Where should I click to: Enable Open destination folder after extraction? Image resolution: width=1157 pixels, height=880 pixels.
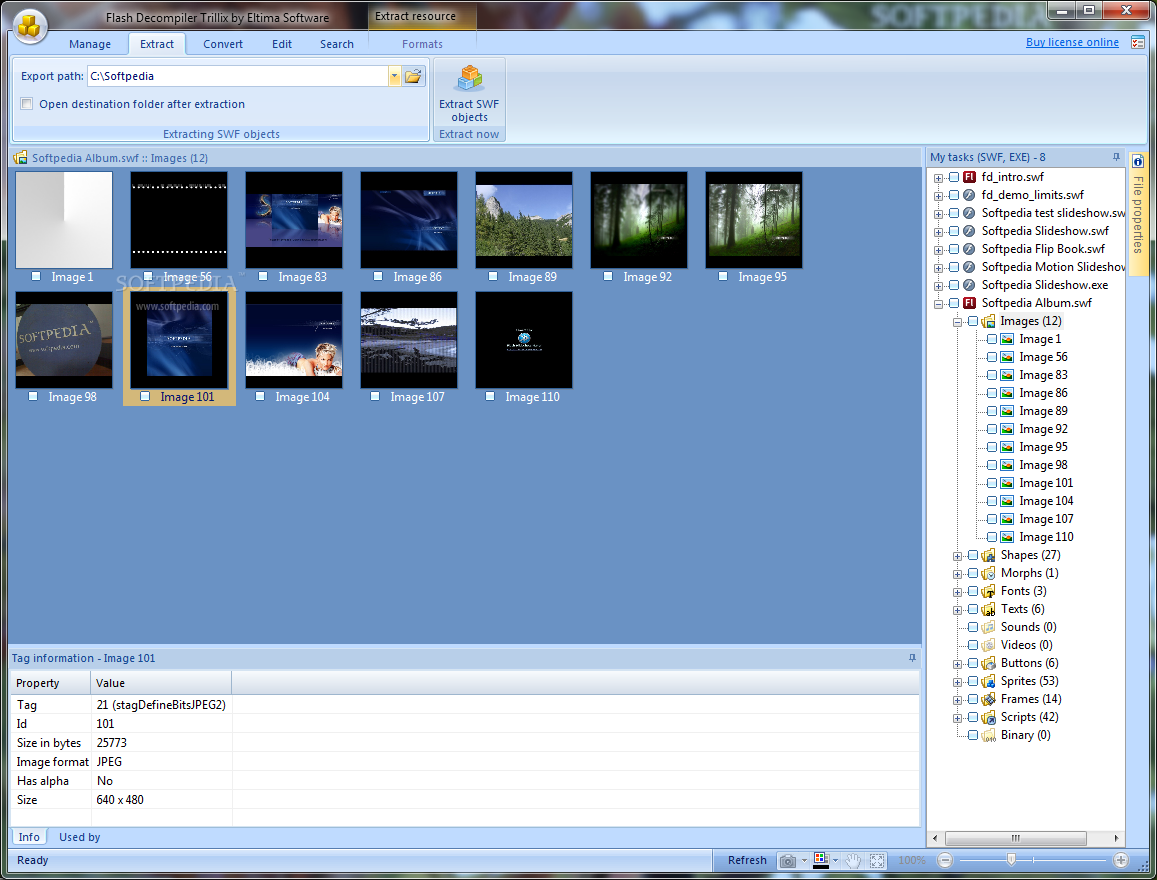click(x=27, y=104)
